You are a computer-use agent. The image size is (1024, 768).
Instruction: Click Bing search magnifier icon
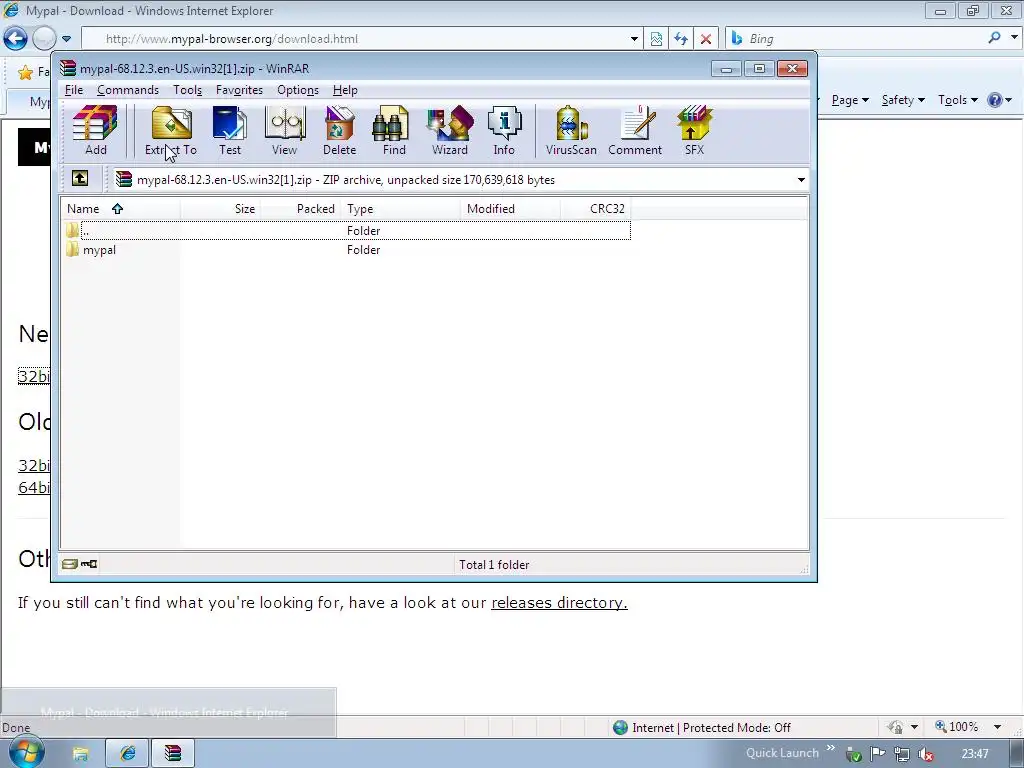994,38
